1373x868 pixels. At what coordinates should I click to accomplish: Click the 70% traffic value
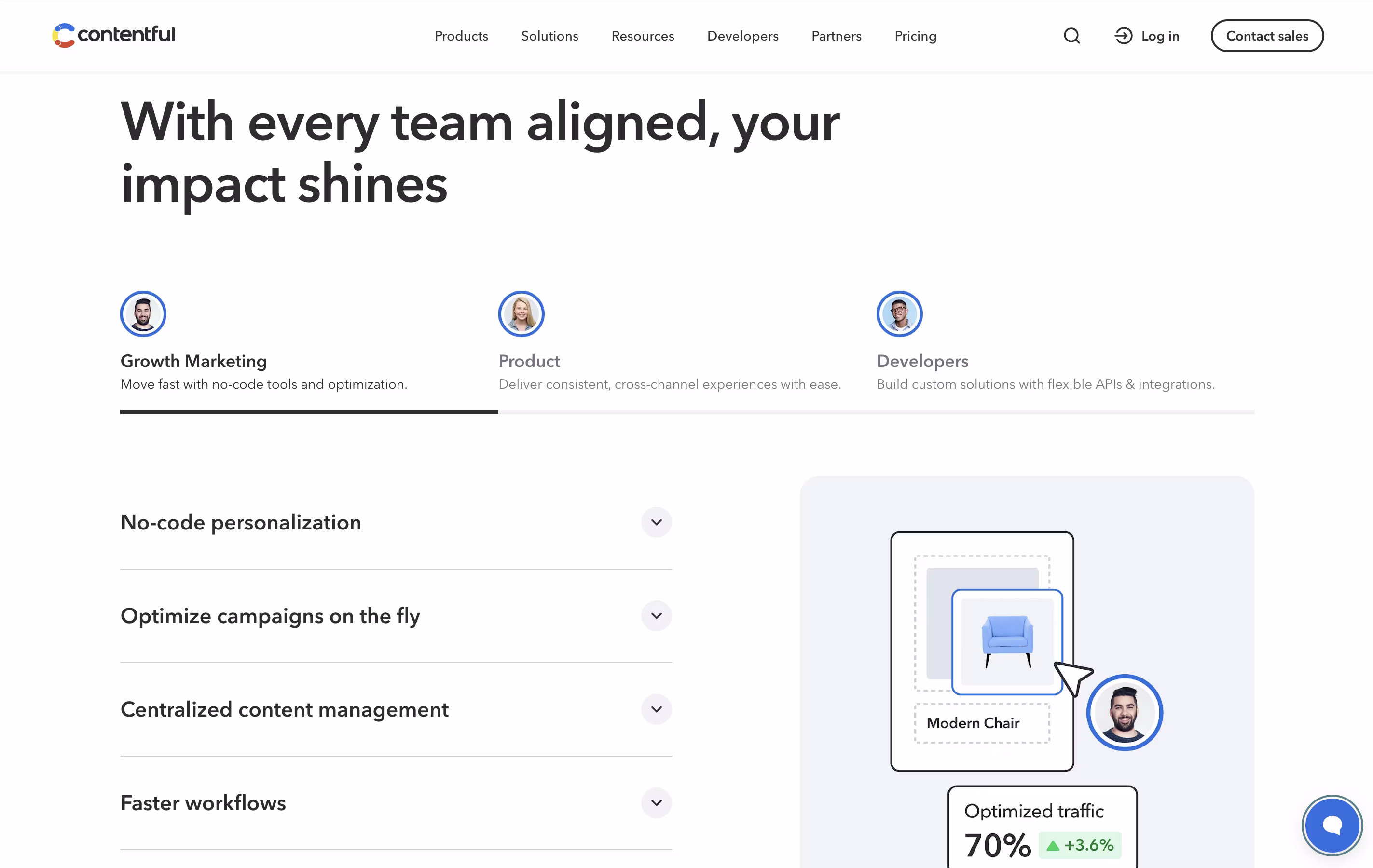(997, 845)
